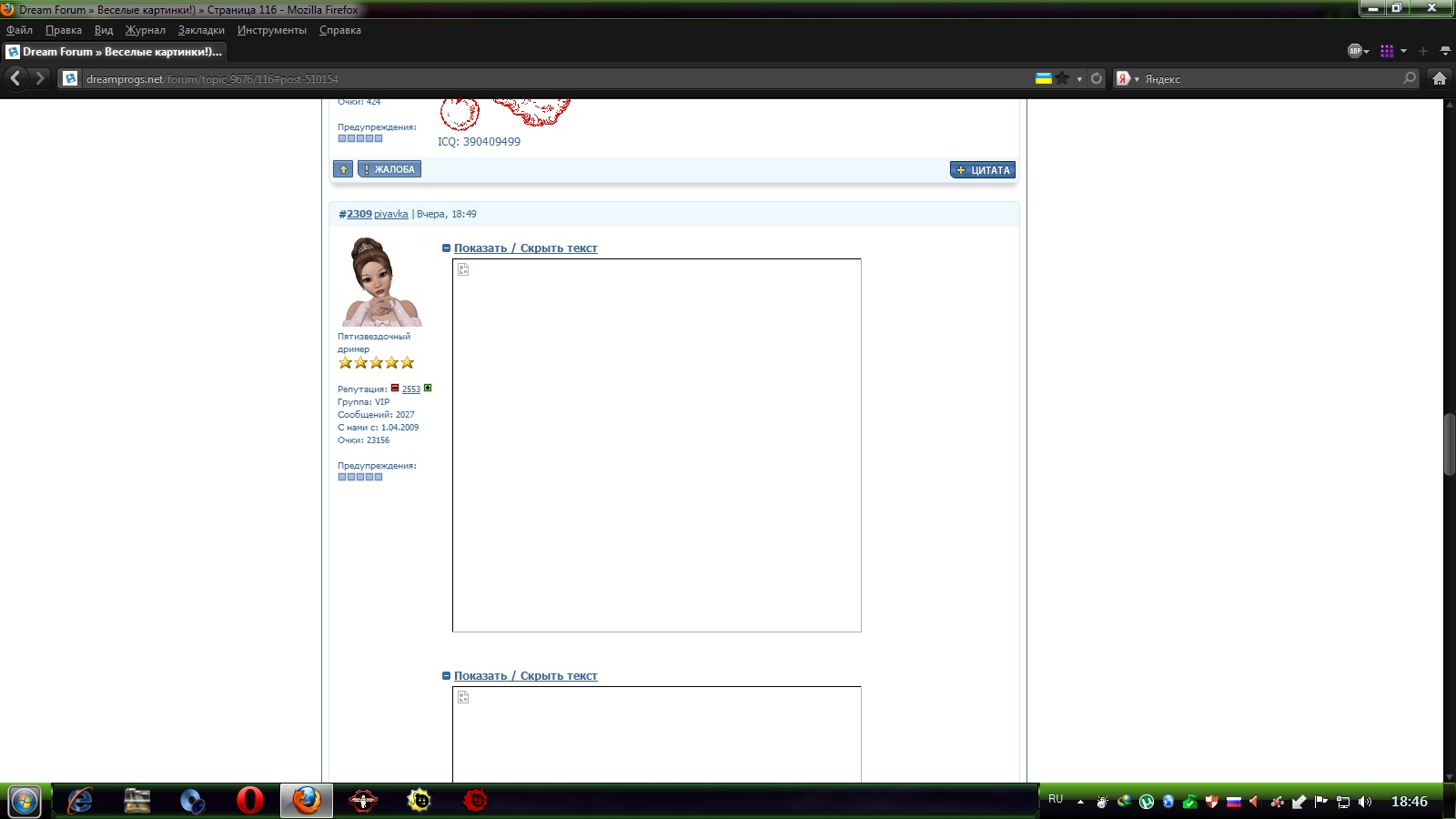This screenshot has width=1456, height=819.
Task: Open the Windows Start orb
Action: click(25, 801)
